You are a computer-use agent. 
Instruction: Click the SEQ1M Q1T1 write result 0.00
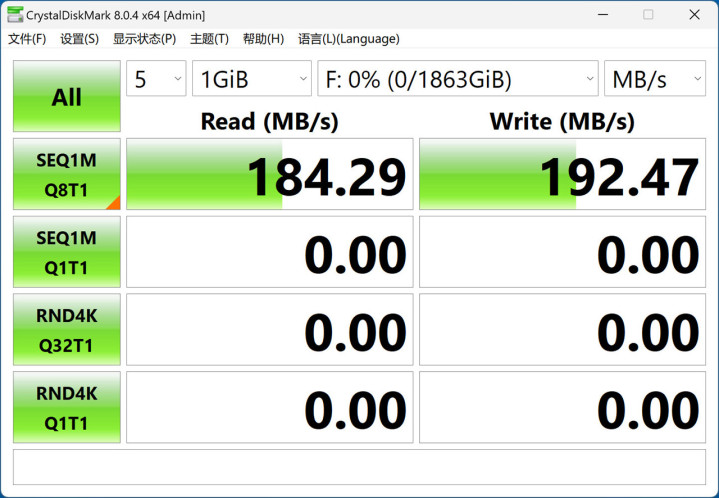pyautogui.click(x=563, y=252)
